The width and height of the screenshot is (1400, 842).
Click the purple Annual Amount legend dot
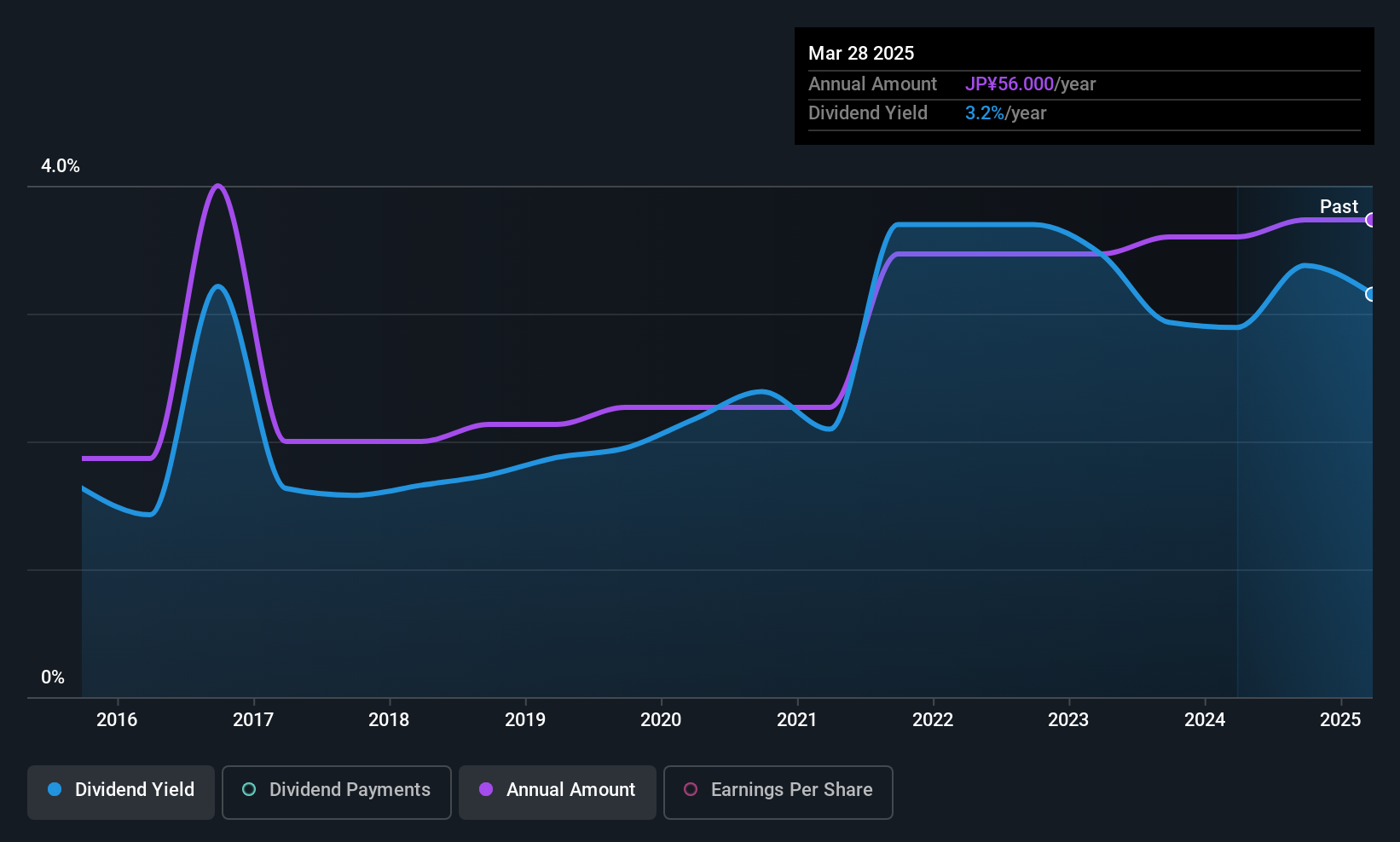(x=486, y=789)
